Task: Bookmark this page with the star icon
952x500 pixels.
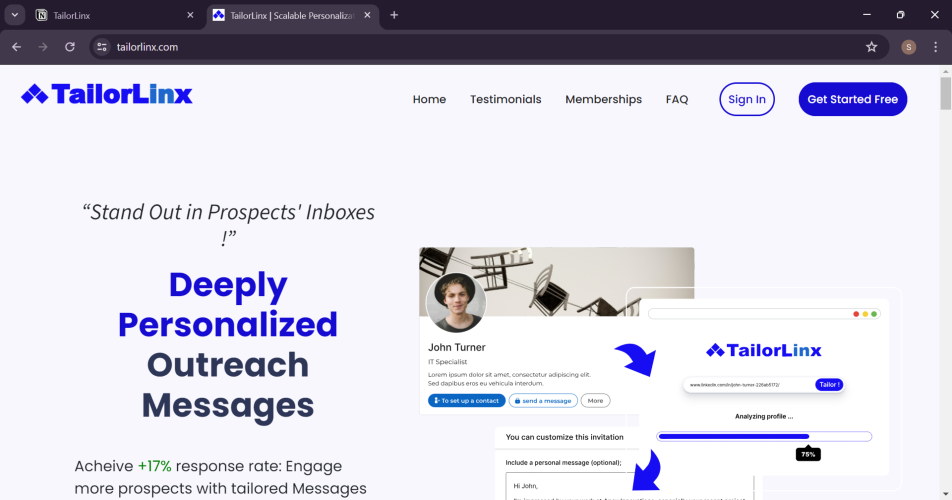Action: (x=871, y=47)
